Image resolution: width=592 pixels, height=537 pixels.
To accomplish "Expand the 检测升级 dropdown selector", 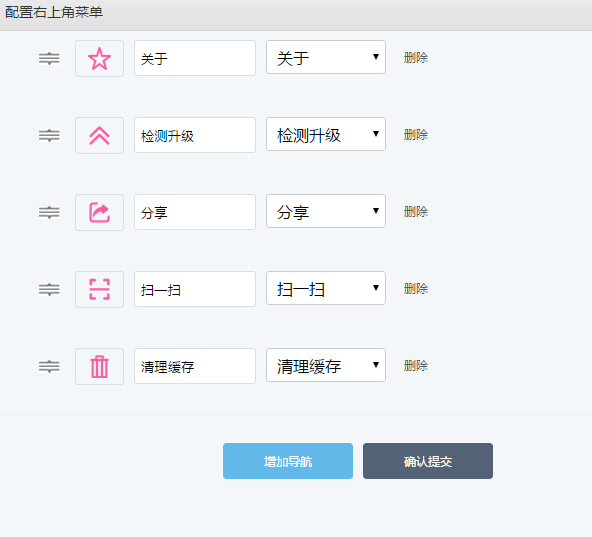I will [326, 134].
